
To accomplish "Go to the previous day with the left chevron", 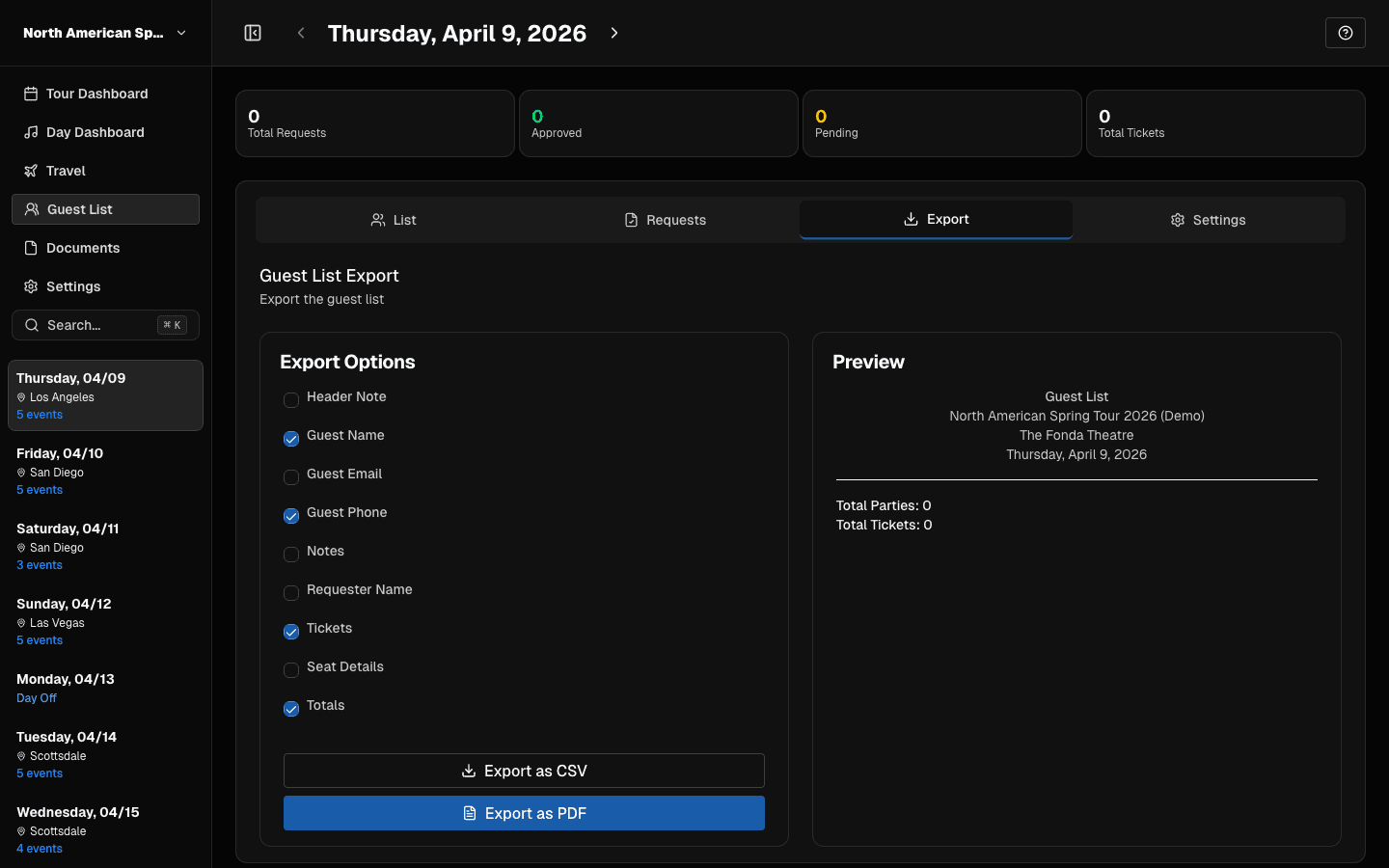I will tap(301, 32).
